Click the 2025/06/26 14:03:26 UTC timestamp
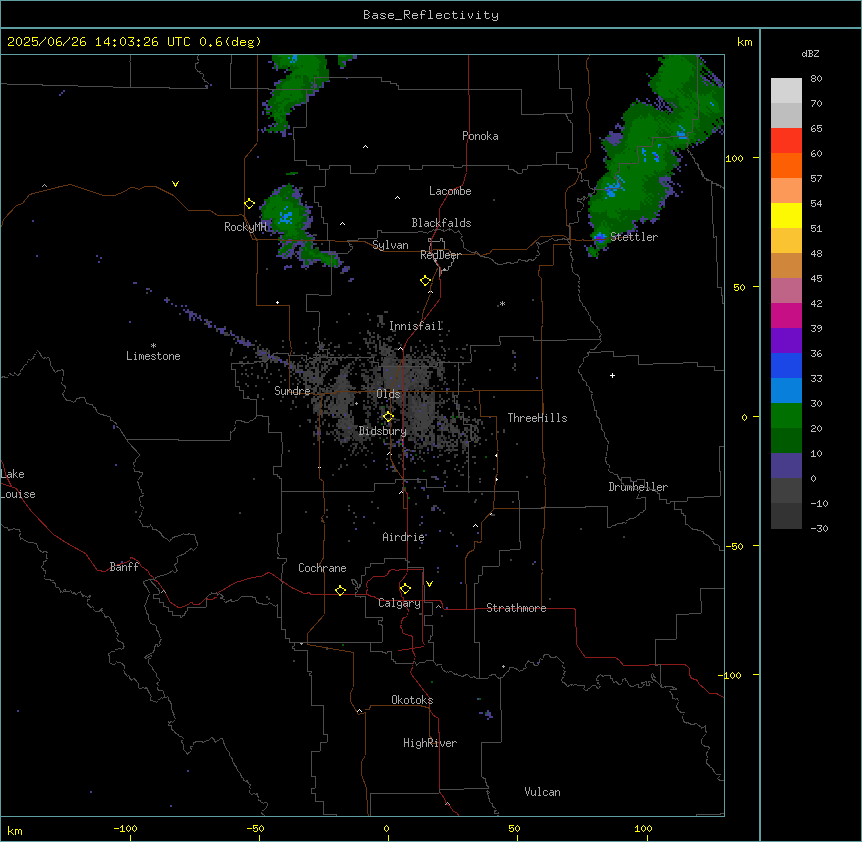Viewport: 862px width, 842px height. (99, 42)
